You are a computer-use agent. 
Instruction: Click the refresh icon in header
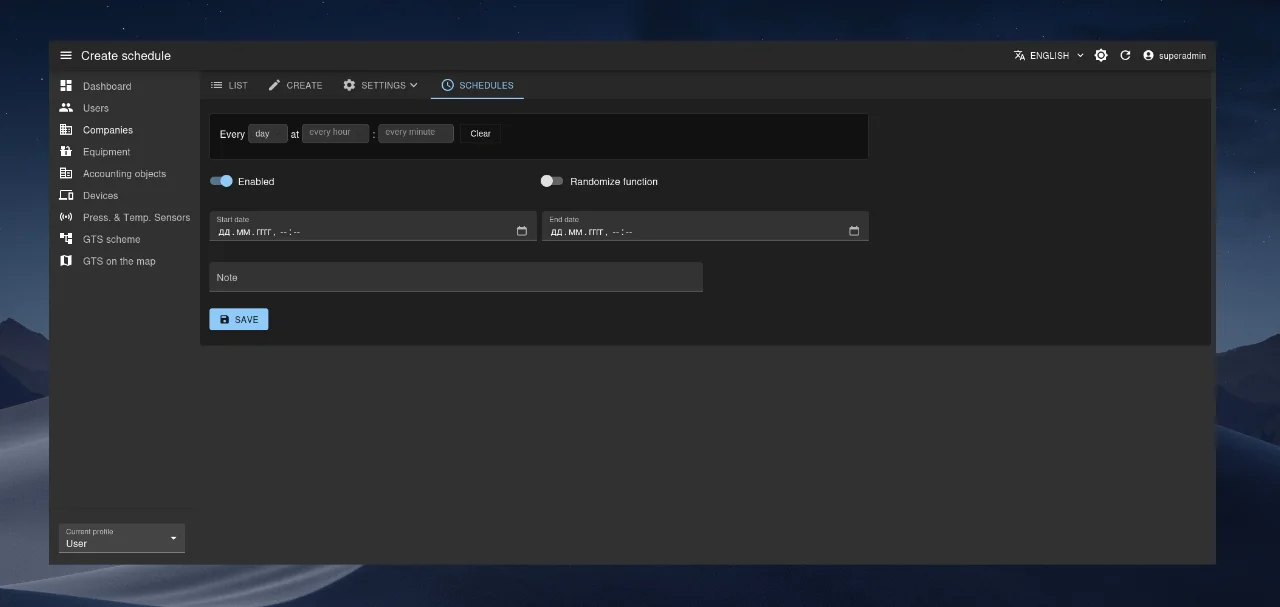tap(1125, 56)
